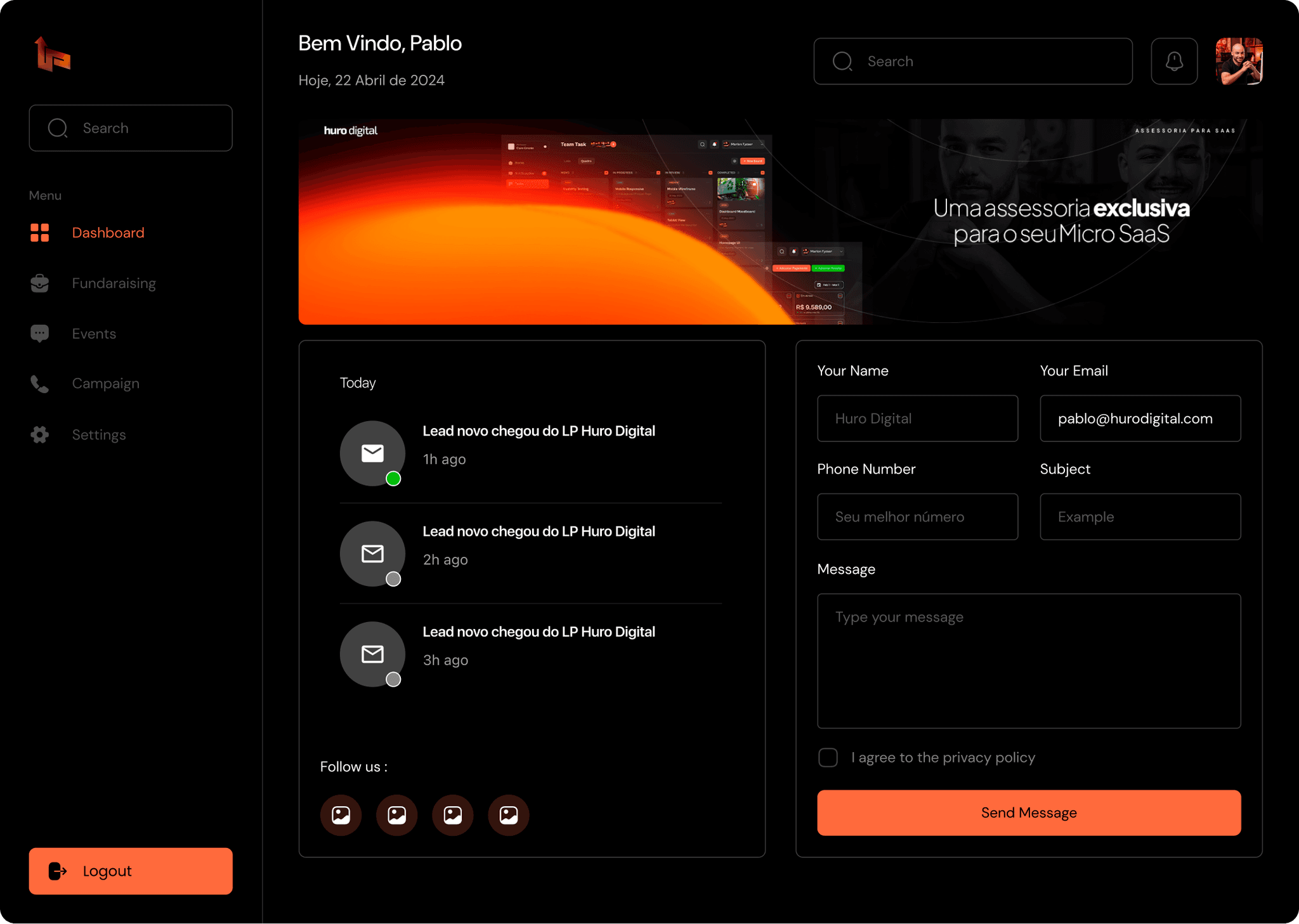This screenshot has width=1299, height=924.
Task: Click the Your Email input field
Action: (1140, 419)
